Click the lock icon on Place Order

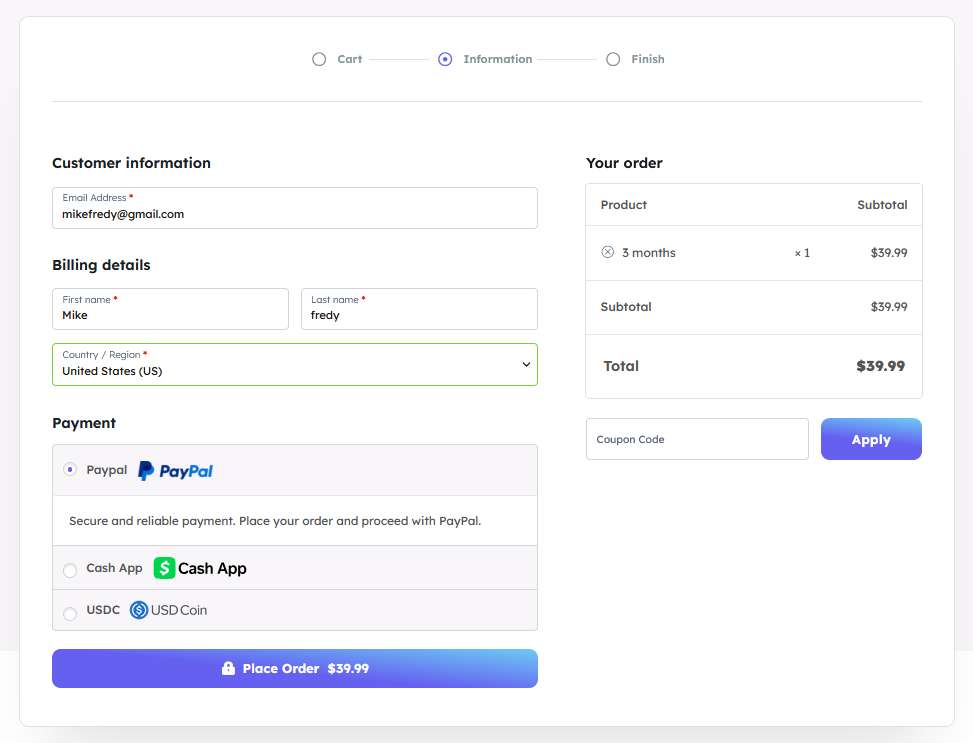(x=228, y=669)
